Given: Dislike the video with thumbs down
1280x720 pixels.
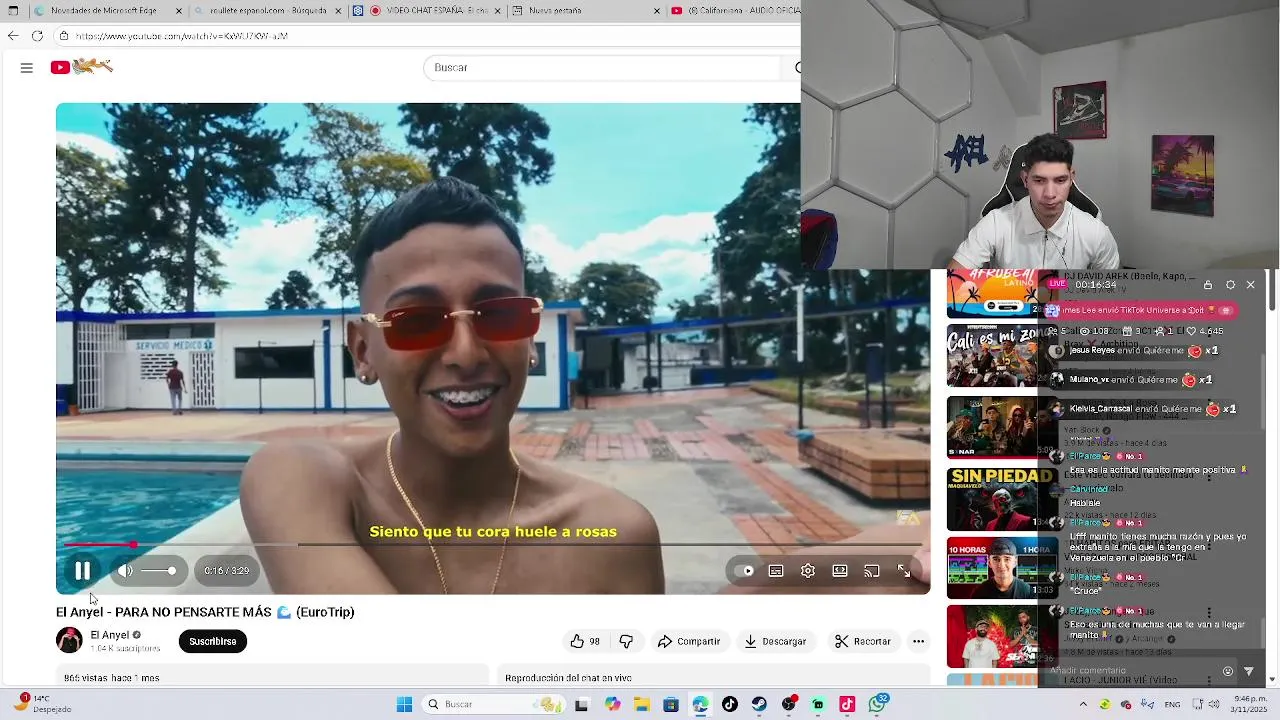Looking at the screenshot, I should (x=627, y=641).
